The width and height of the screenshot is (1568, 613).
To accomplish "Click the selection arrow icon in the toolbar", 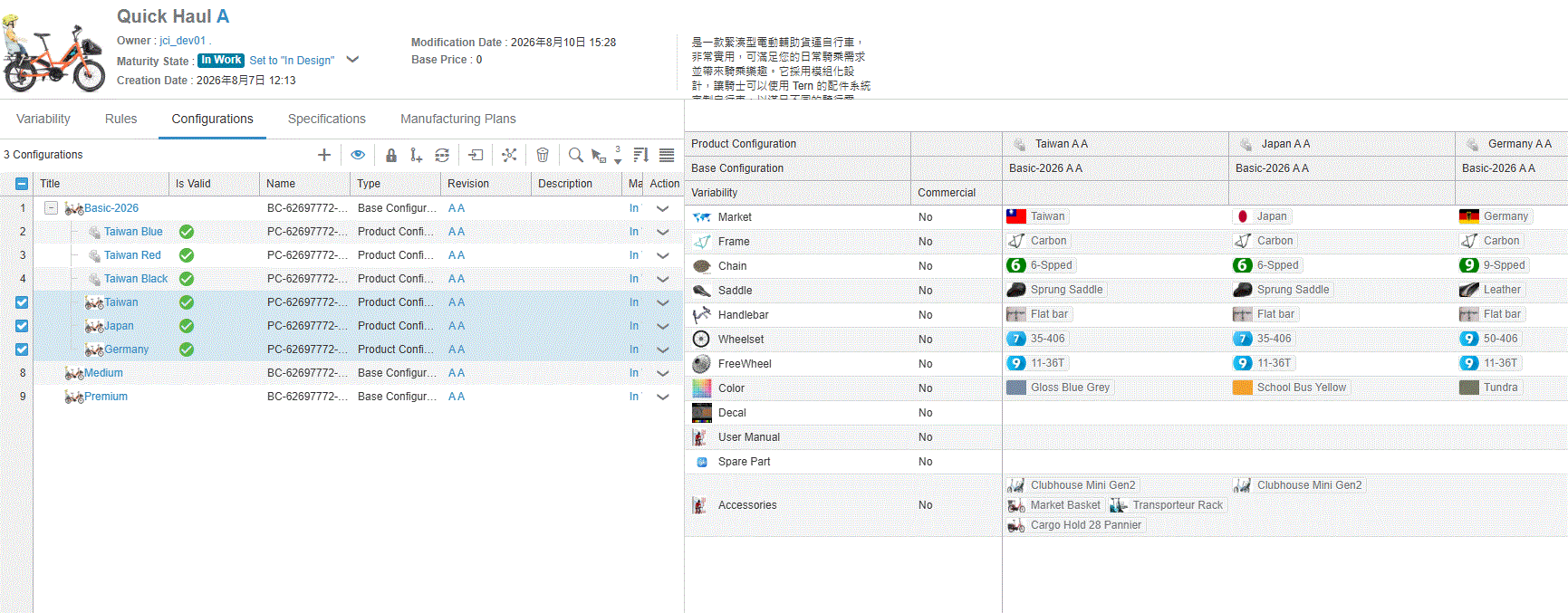I will 598,156.
